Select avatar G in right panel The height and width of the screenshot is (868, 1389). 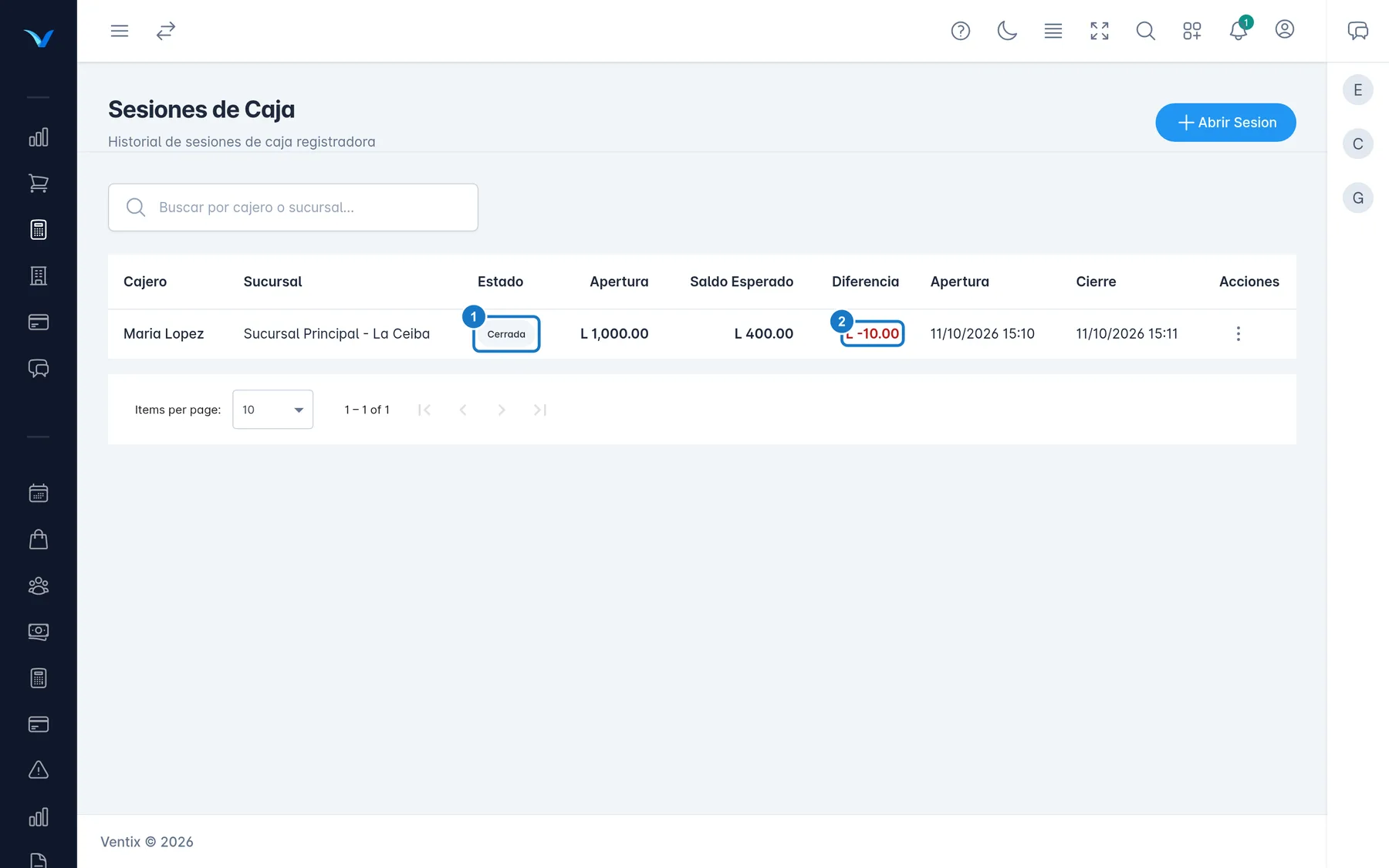pyautogui.click(x=1357, y=198)
